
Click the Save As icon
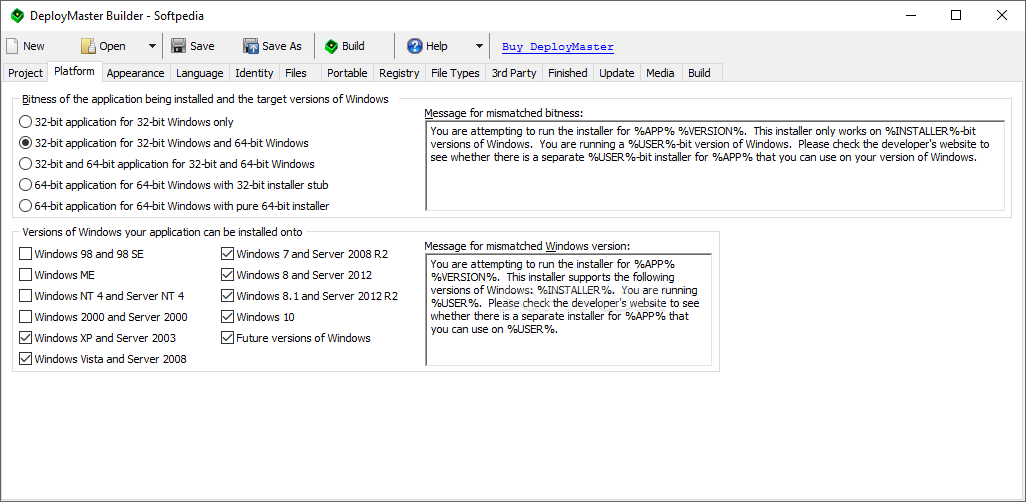(x=251, y=46)
